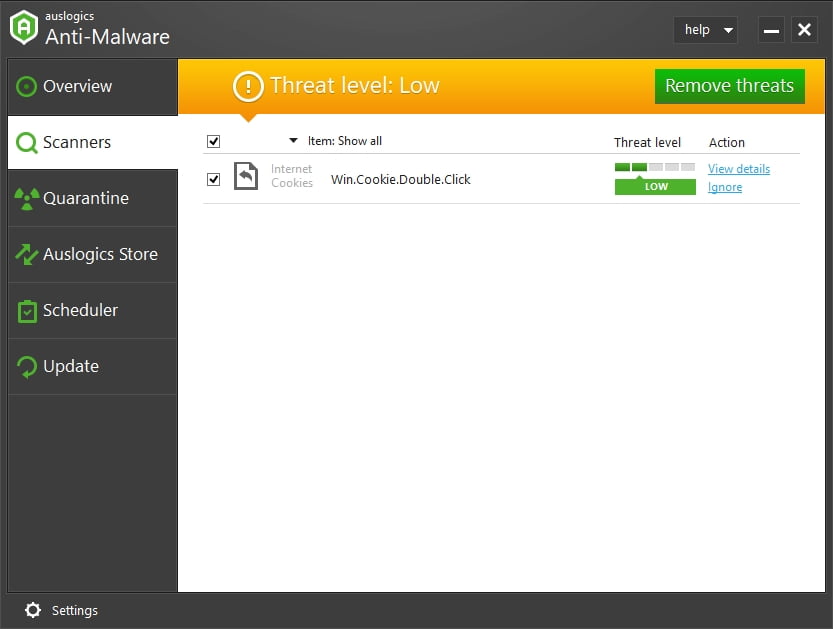Go to the Quarantine section

92,199
